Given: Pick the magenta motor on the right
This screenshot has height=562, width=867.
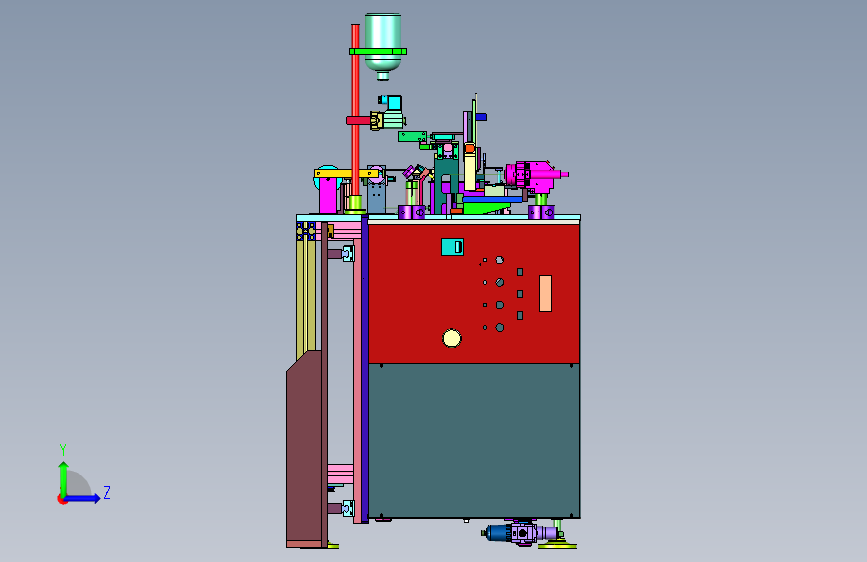Looking at the screenshot, I should 534,176.
